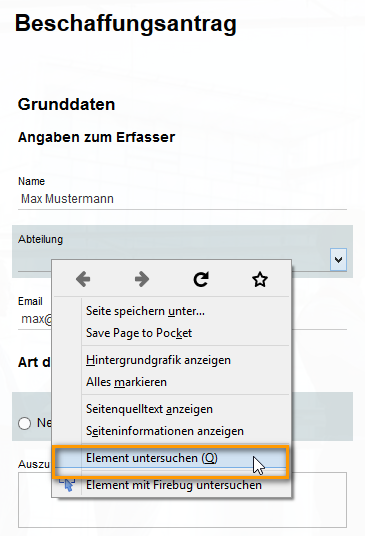Go forward with the right arrow icon

(x=142, y=279)
